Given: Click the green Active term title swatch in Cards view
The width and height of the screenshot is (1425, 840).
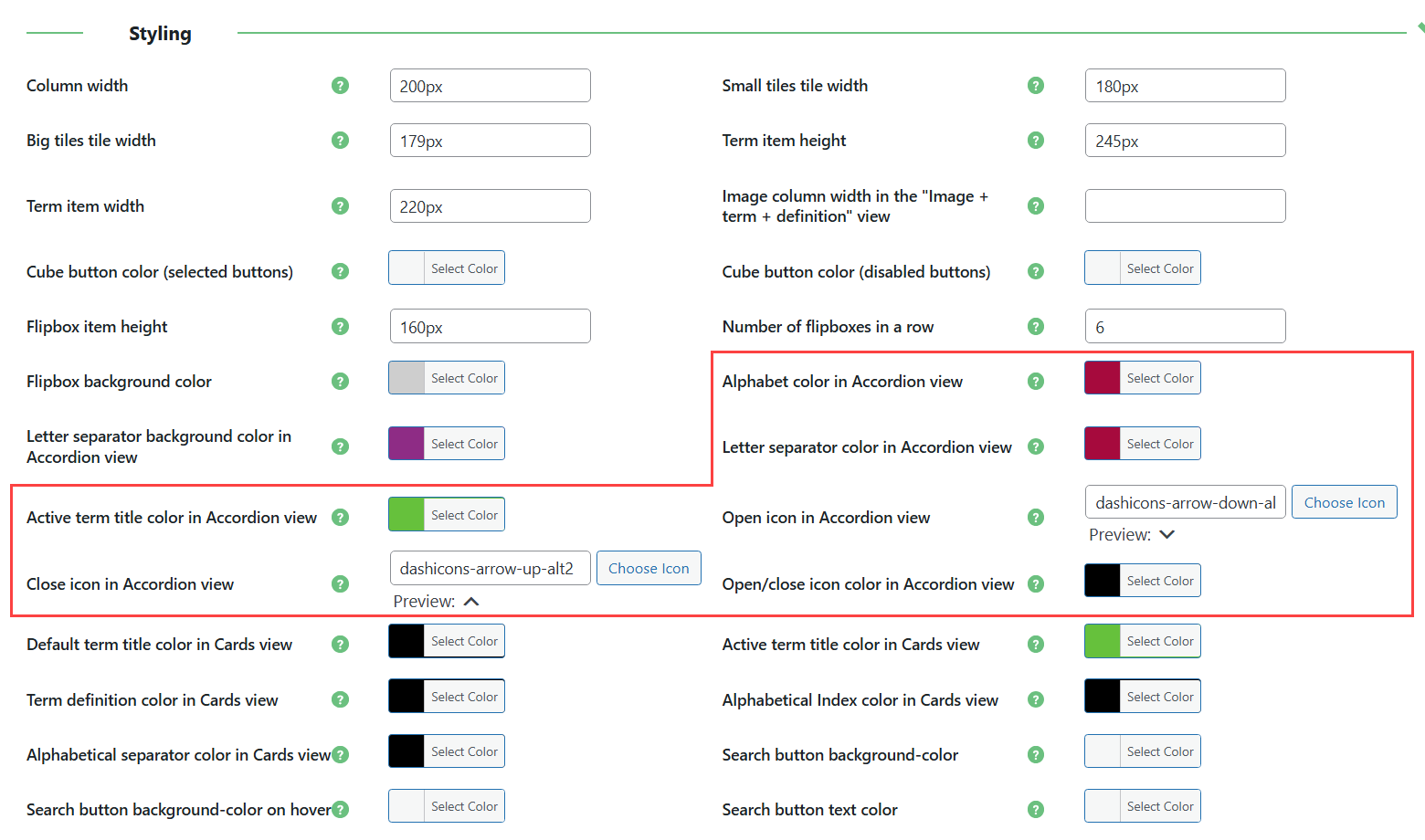Looking at the screenshot, I should click(1102, 640).
